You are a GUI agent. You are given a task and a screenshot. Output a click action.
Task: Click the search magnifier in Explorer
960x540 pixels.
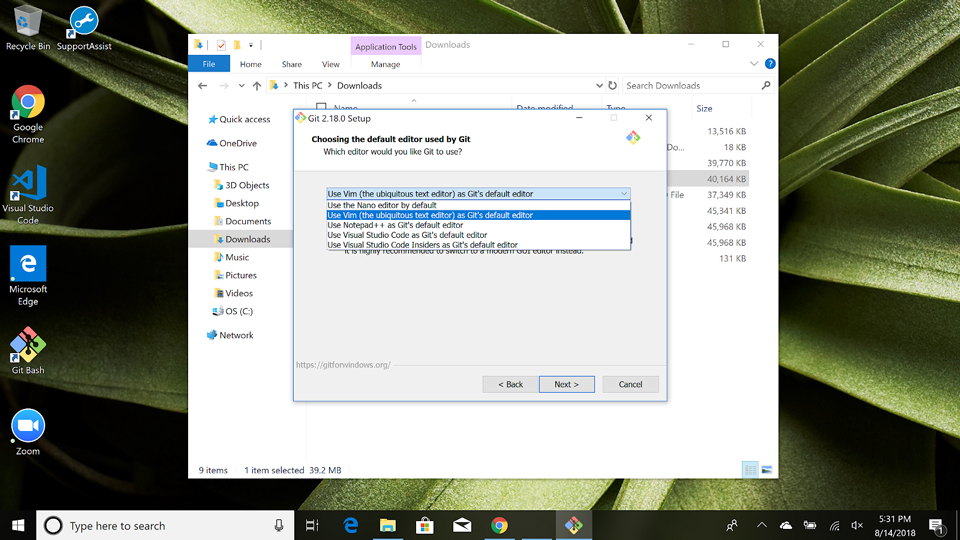click(766, 86)
